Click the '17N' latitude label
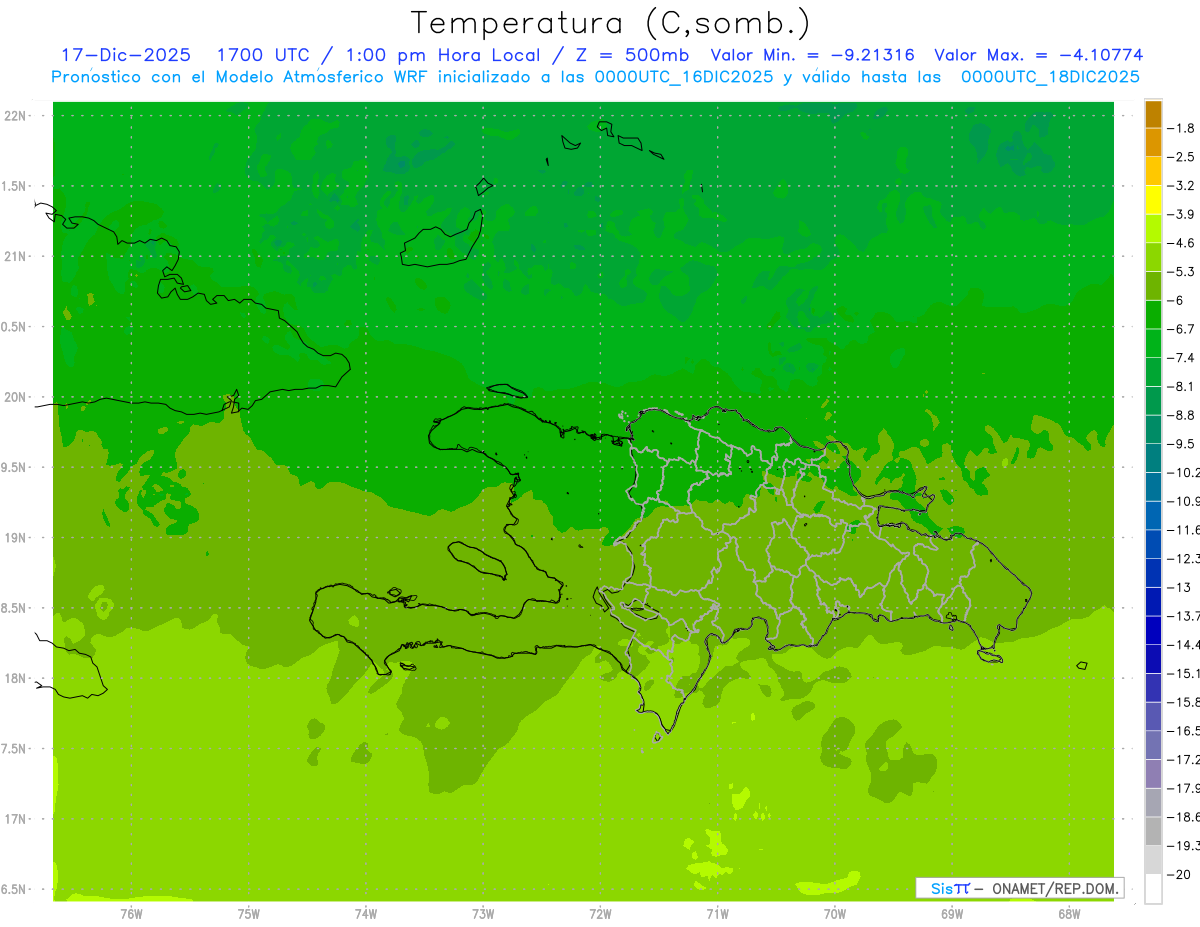Viewport: 1200px width, 927px height. [16, 819]
